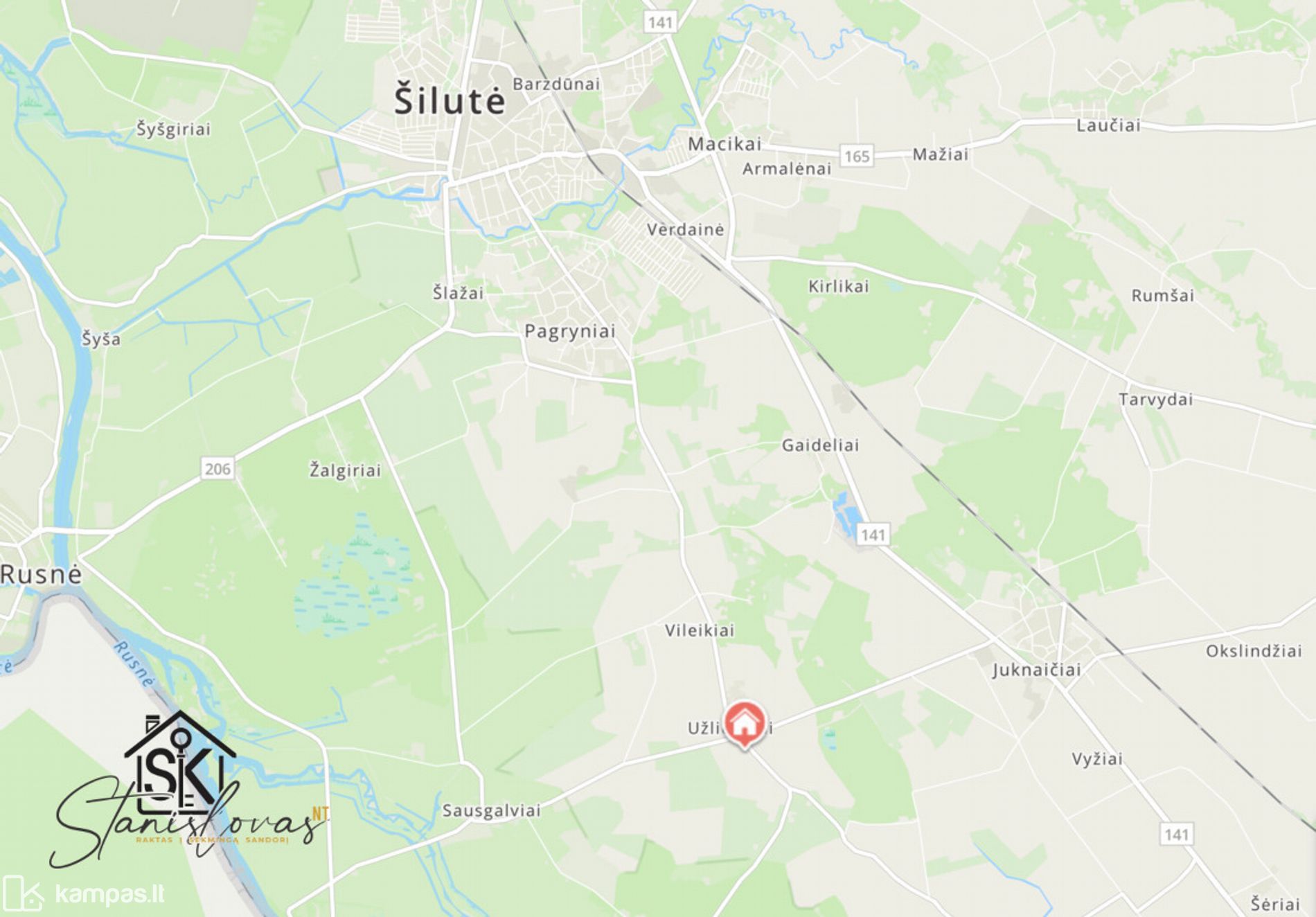
Task: Click the 141 shield at top of map
Action: 660,22
